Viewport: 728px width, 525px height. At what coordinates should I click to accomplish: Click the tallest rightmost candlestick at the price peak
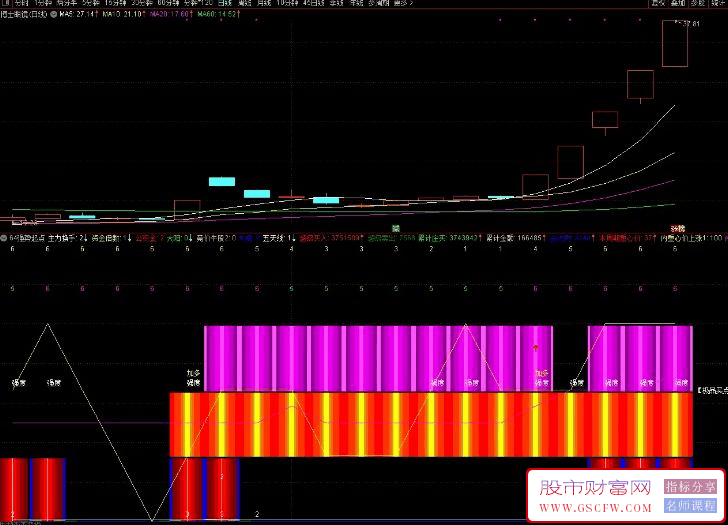click(x=675, y=43)
